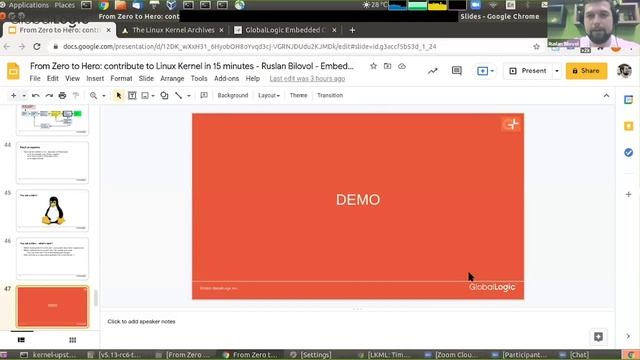Open the File menu

35,78
